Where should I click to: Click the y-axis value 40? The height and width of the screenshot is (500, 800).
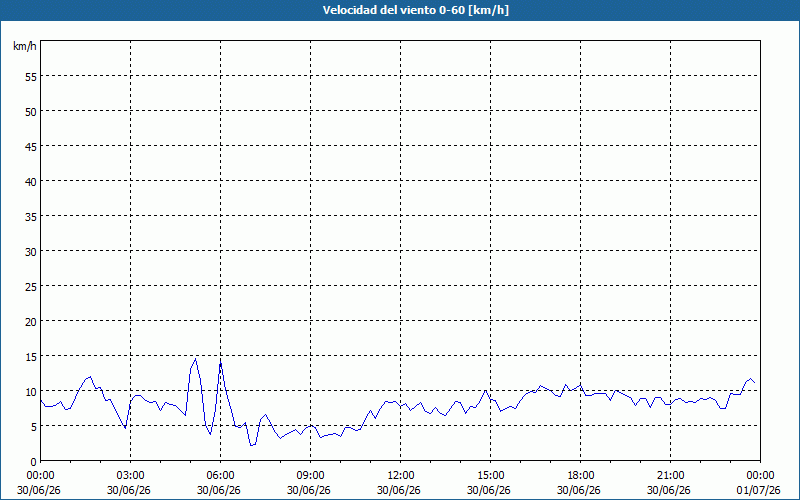click(x=31, y=182)
